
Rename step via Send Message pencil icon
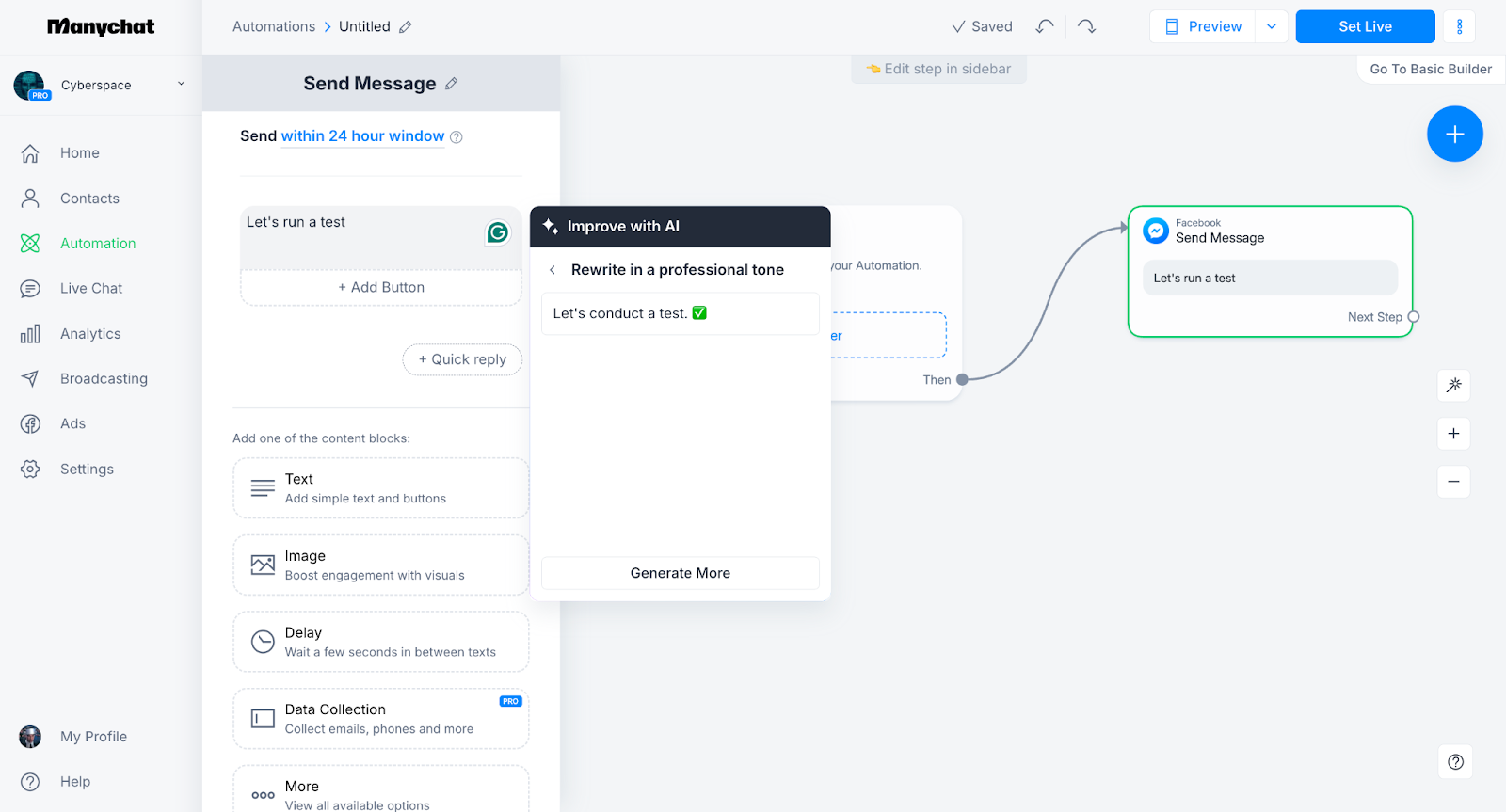tap(452, 84)
